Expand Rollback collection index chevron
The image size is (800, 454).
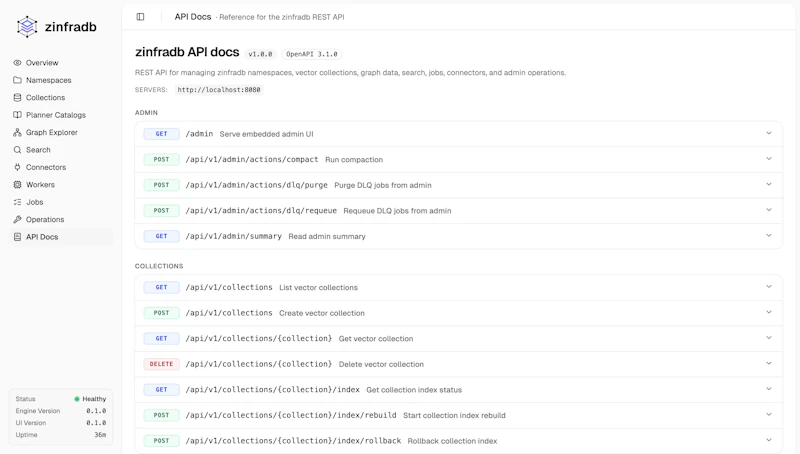click(768, 440)
